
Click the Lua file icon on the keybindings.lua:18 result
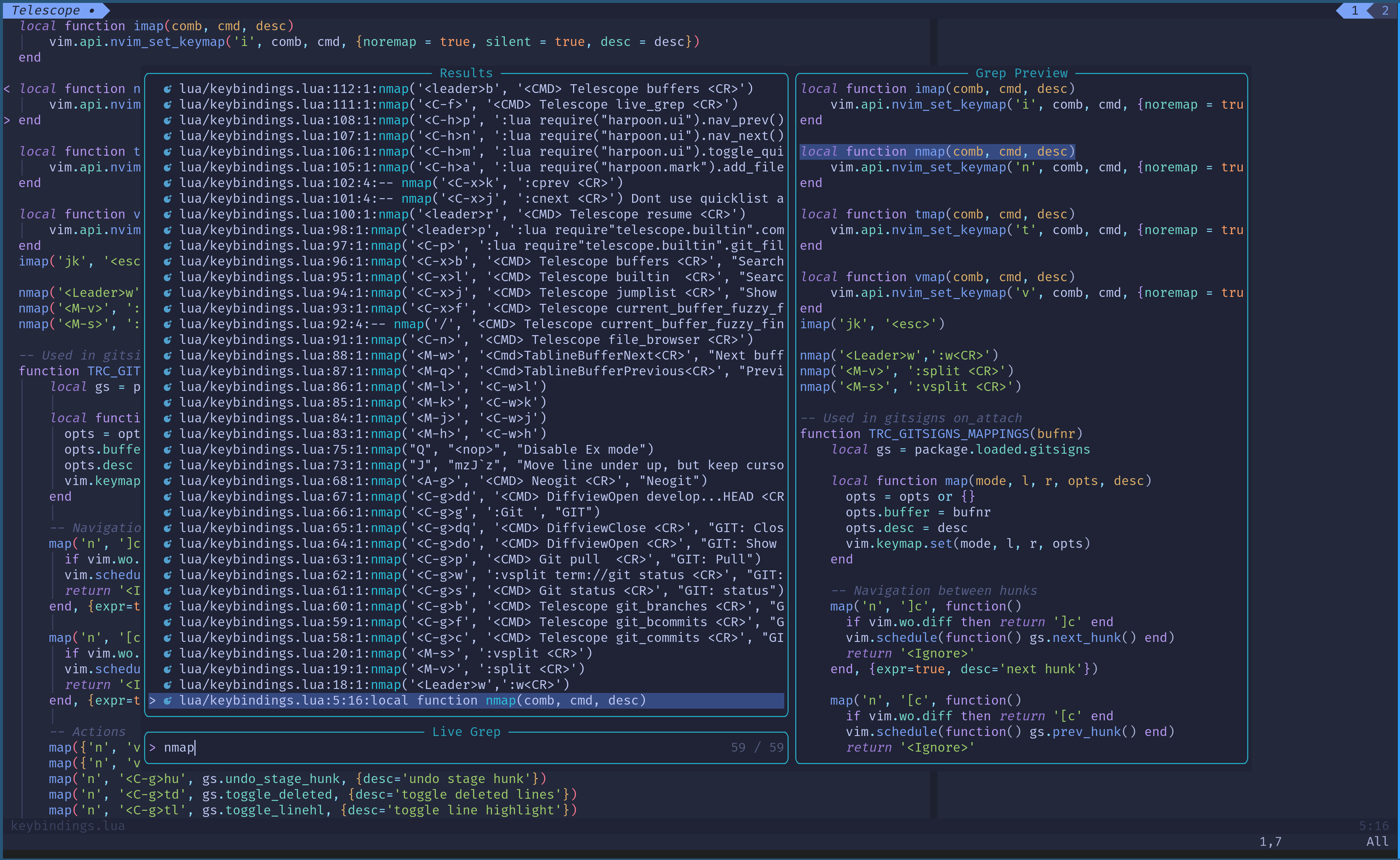pos(168,685)
